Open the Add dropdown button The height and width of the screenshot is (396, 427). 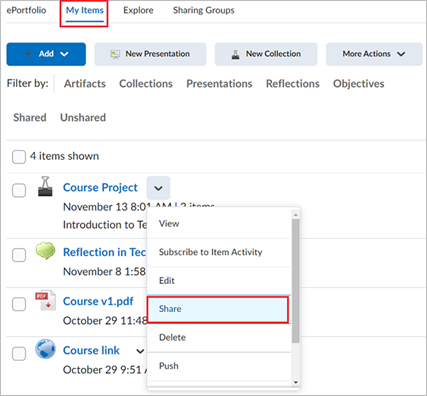[x=46, y=54]
